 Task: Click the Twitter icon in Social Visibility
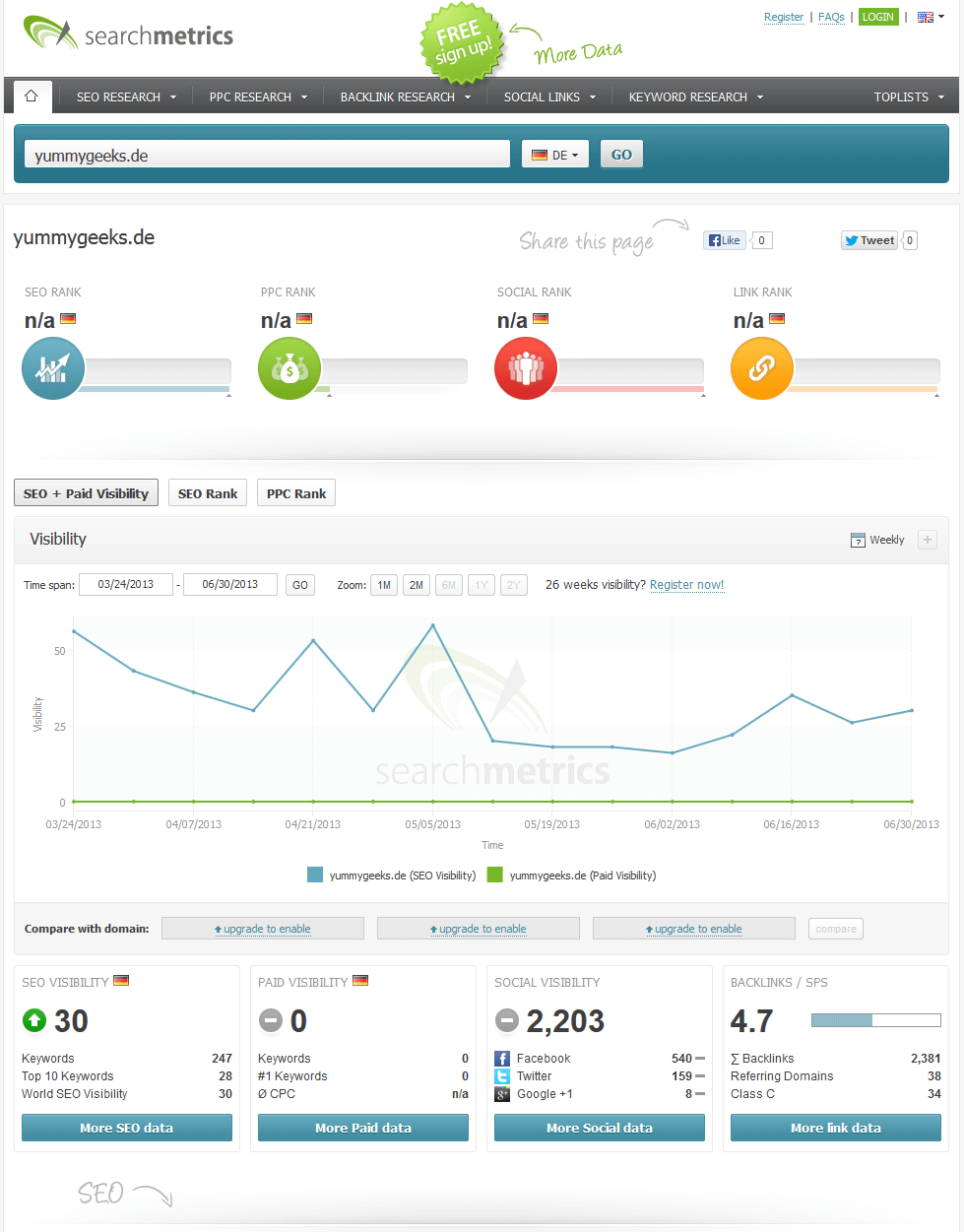click(x=502, y=1076)
